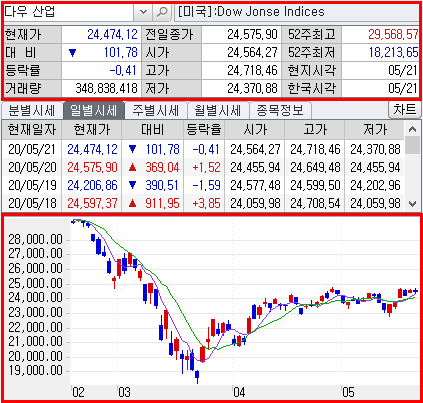Select the 20/05/20 date row
Viewport: 423px width, 403px height.
[x=203, y=167]
